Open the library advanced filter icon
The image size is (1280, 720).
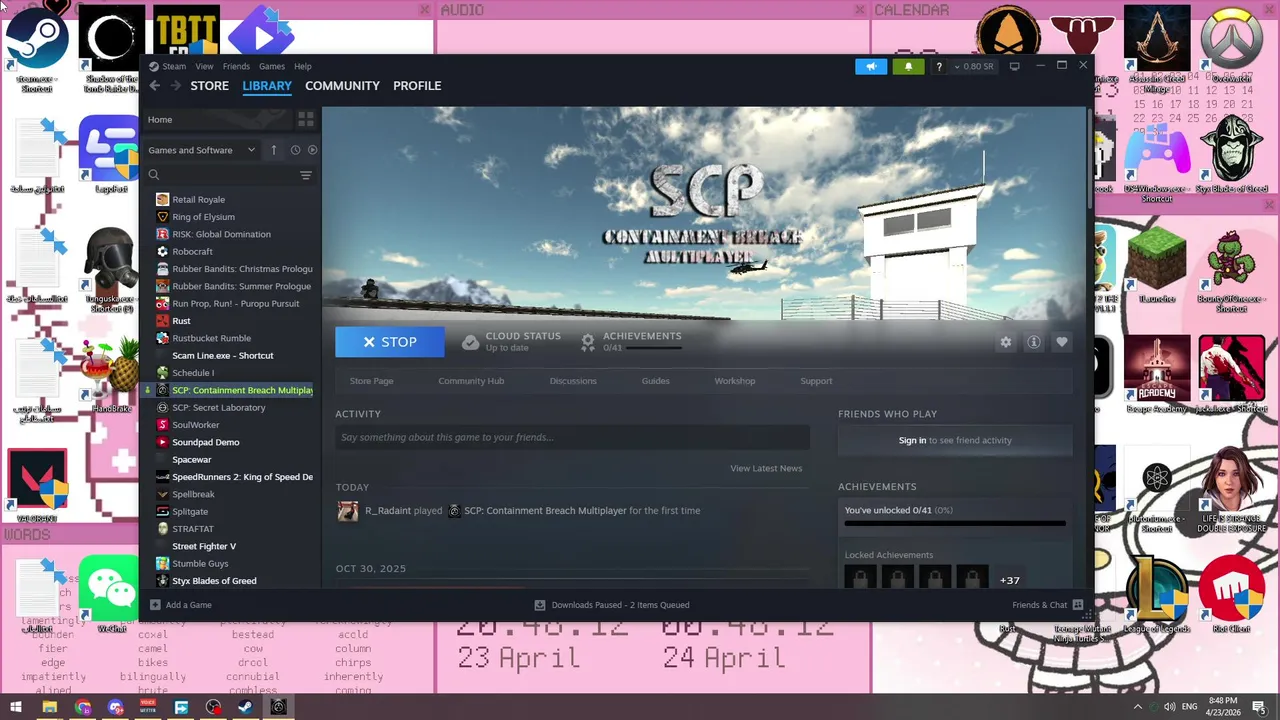click(306, 175)
